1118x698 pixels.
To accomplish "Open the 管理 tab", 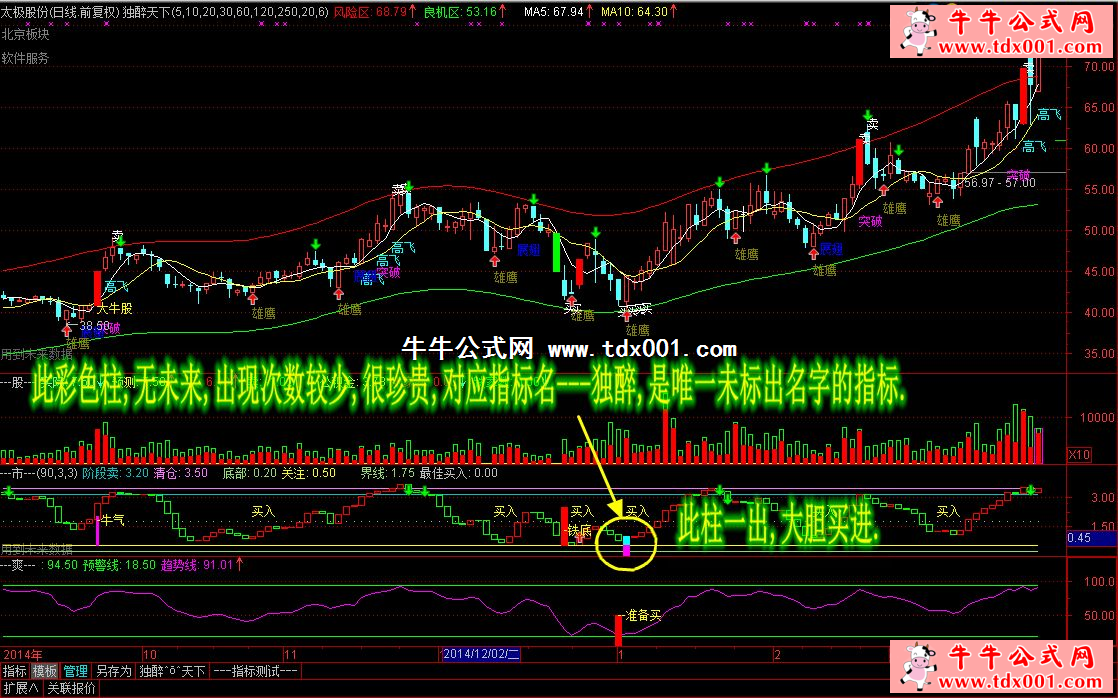I will [76, 671].
